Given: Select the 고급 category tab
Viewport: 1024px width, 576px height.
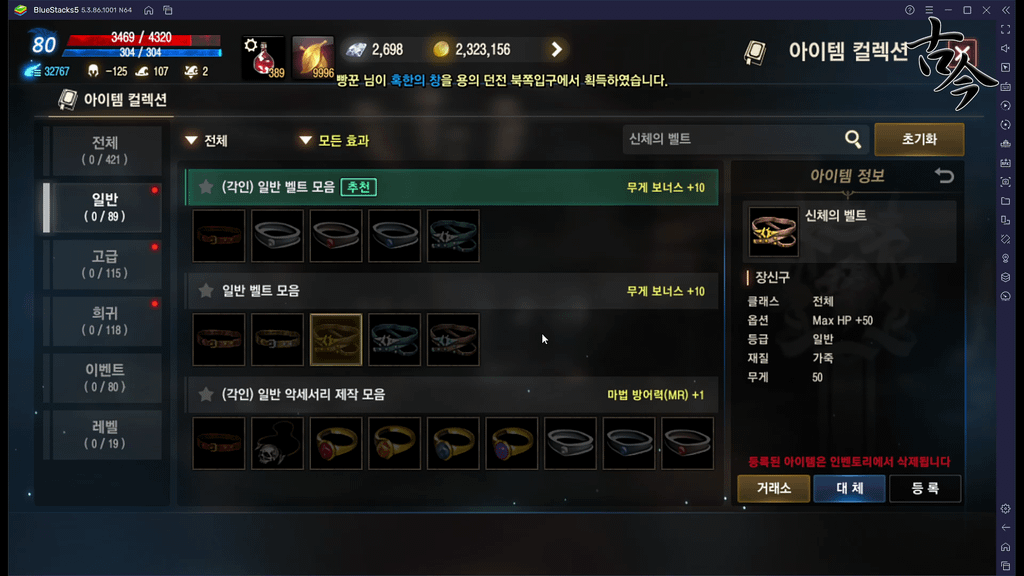Looking at the screenshot, I should click(x=104, y=264).
